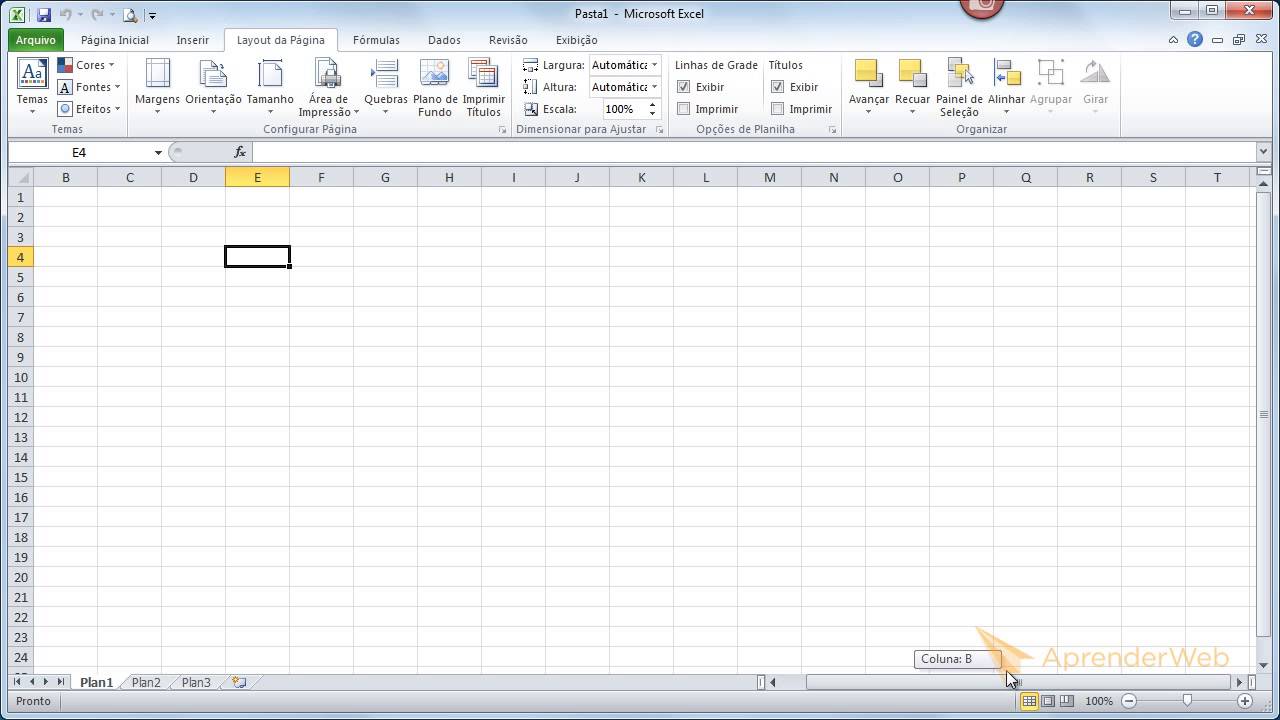Image resolution: width=1280 pixels, height=720 pixels.
Task: Open the Alinhar align menu
Action: coord(1006,85)
